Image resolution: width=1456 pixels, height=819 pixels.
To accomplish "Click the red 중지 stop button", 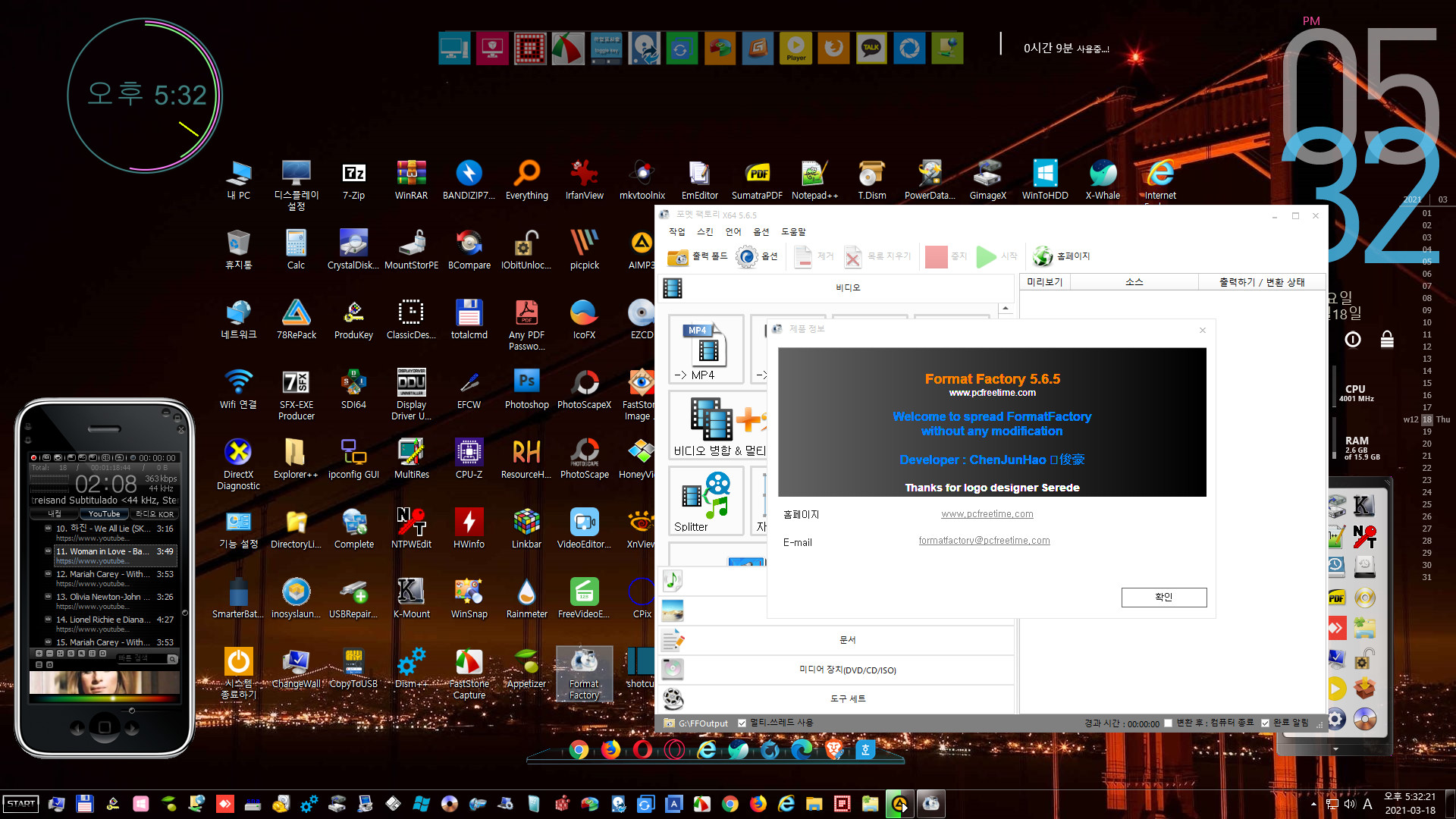I will pos(946,256).
